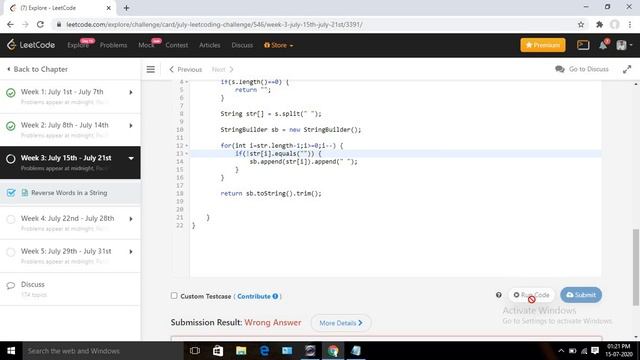Enable the Custom Testcase checkbox
Viewport: 640px width, 360px height.
[174, 295]
